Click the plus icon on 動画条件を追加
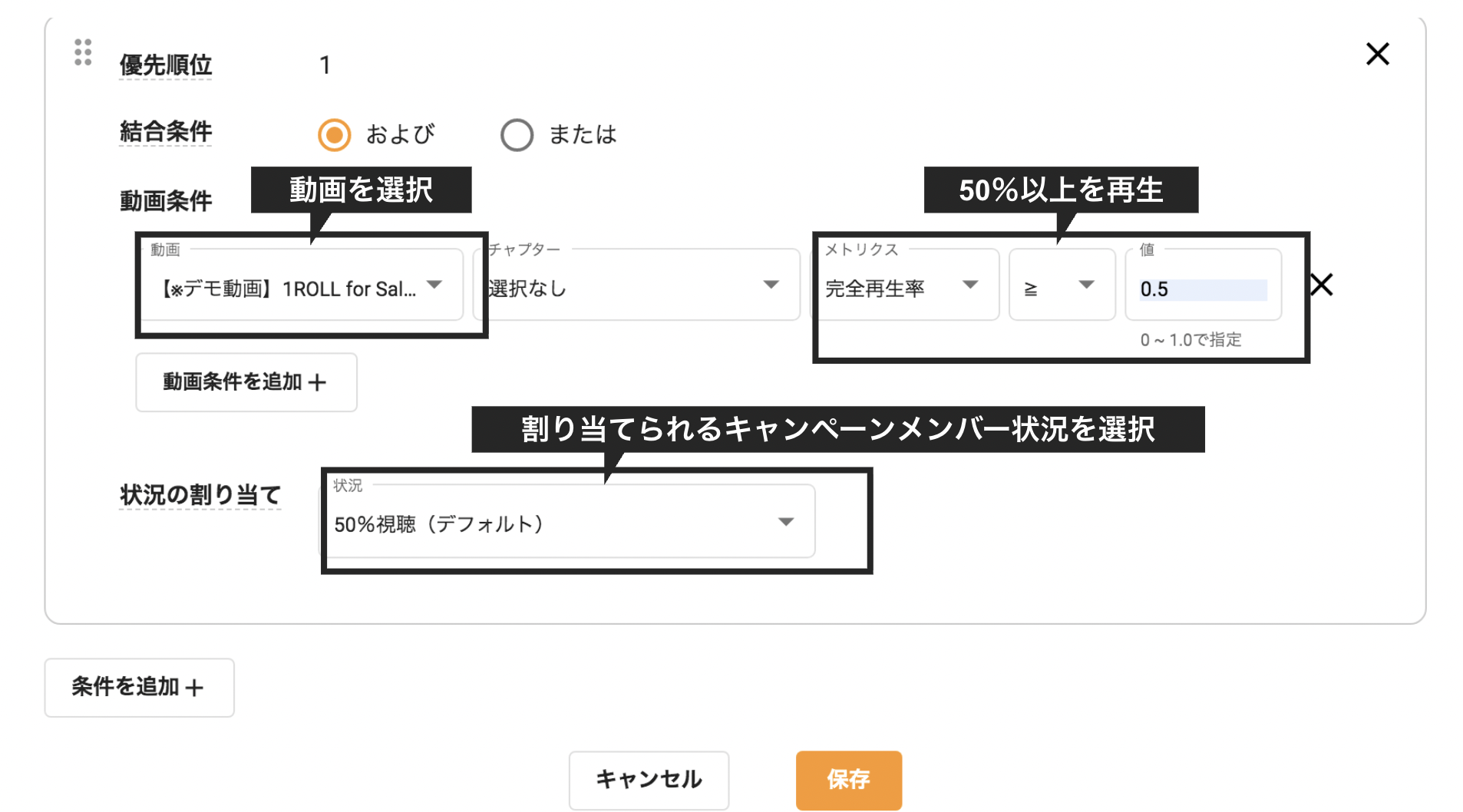The width and height of the screenshot is (1463, 812). [x=319, y=382]
